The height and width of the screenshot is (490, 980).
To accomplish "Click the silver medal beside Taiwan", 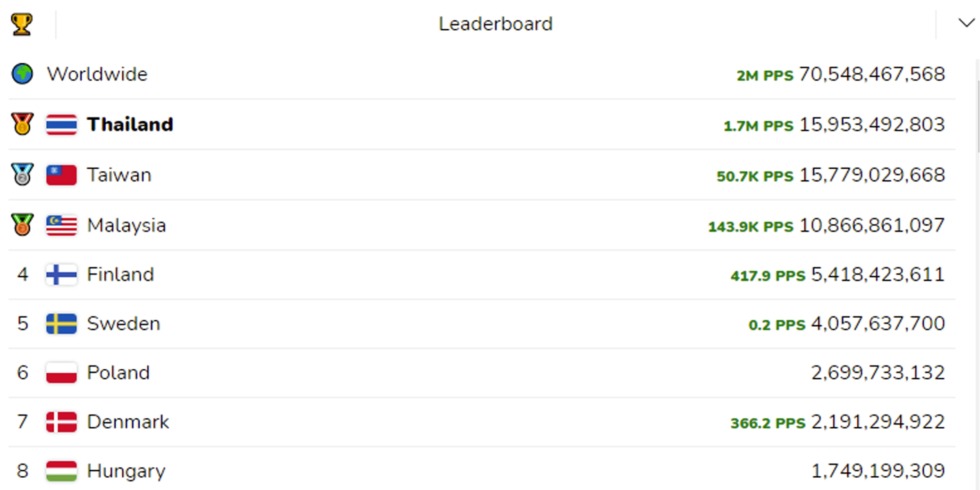I will [x=22, y=174].
